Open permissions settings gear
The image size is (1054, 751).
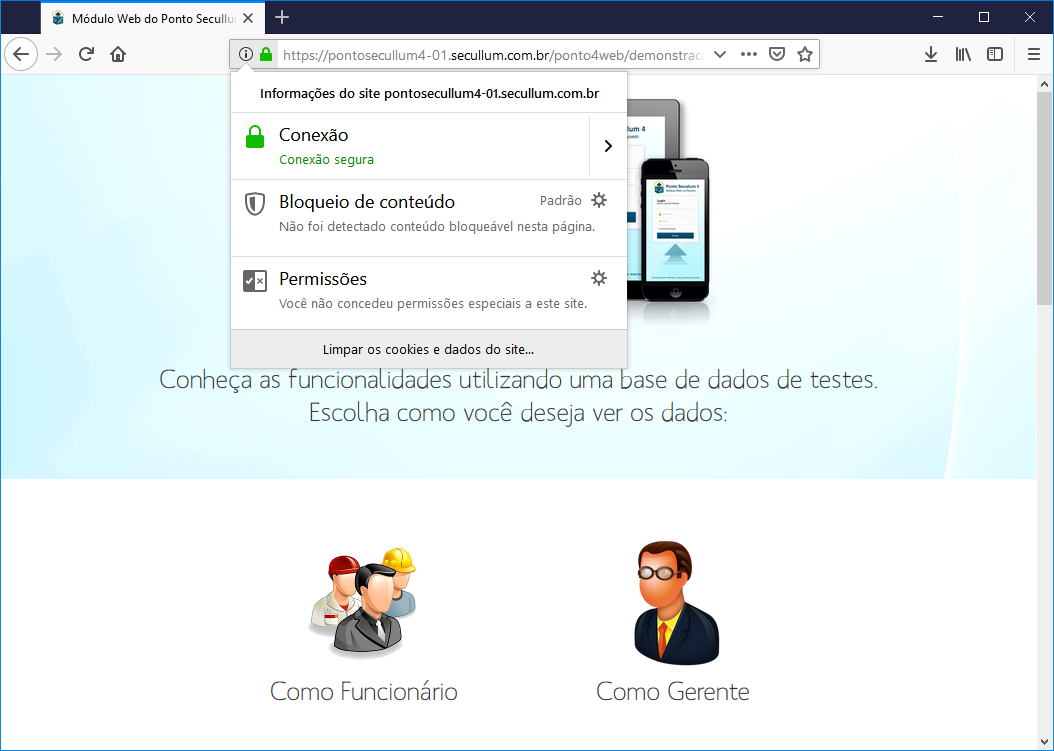click(x=599, y=278)
